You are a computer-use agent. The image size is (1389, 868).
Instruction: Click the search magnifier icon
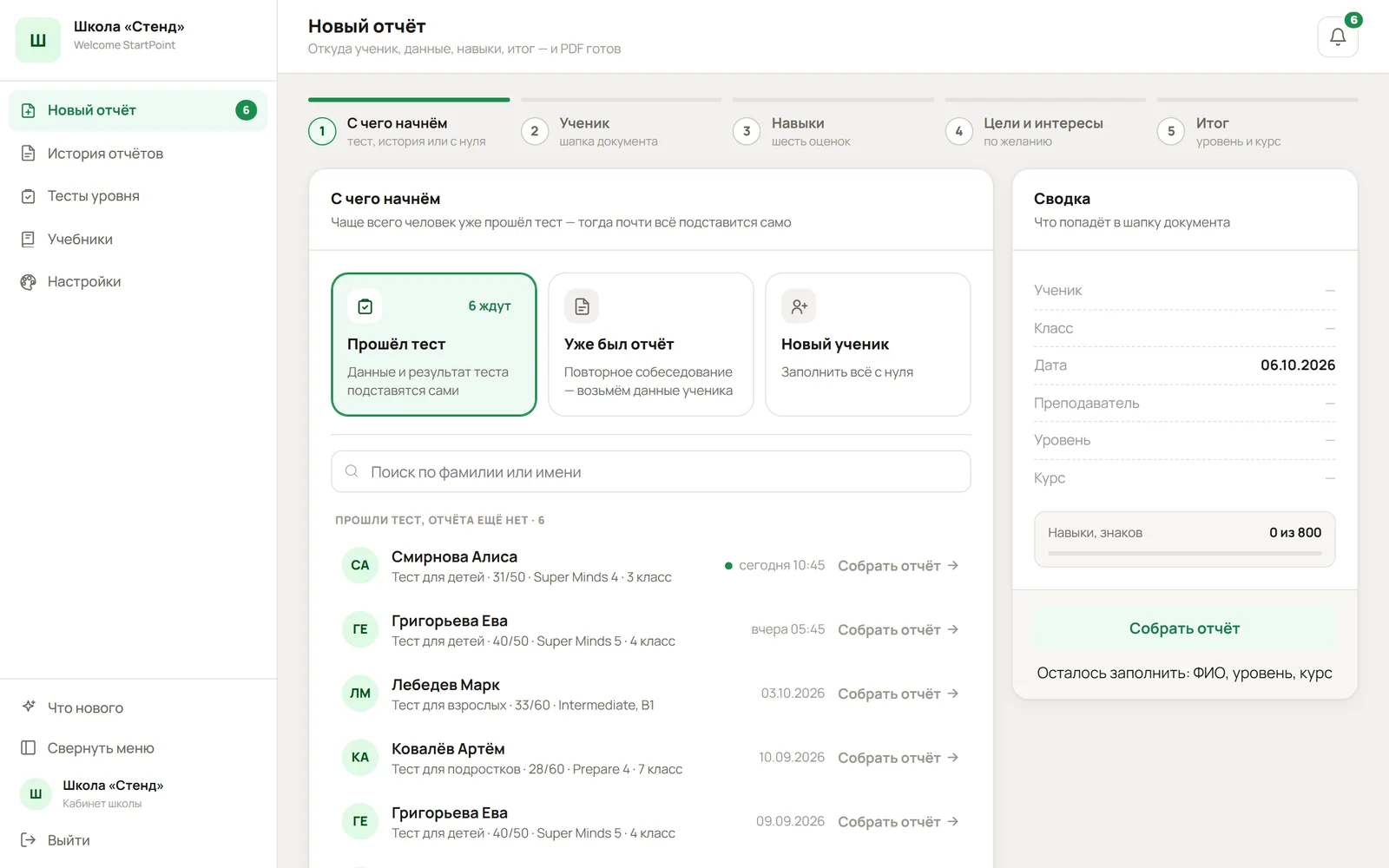(x=352, y=471)
